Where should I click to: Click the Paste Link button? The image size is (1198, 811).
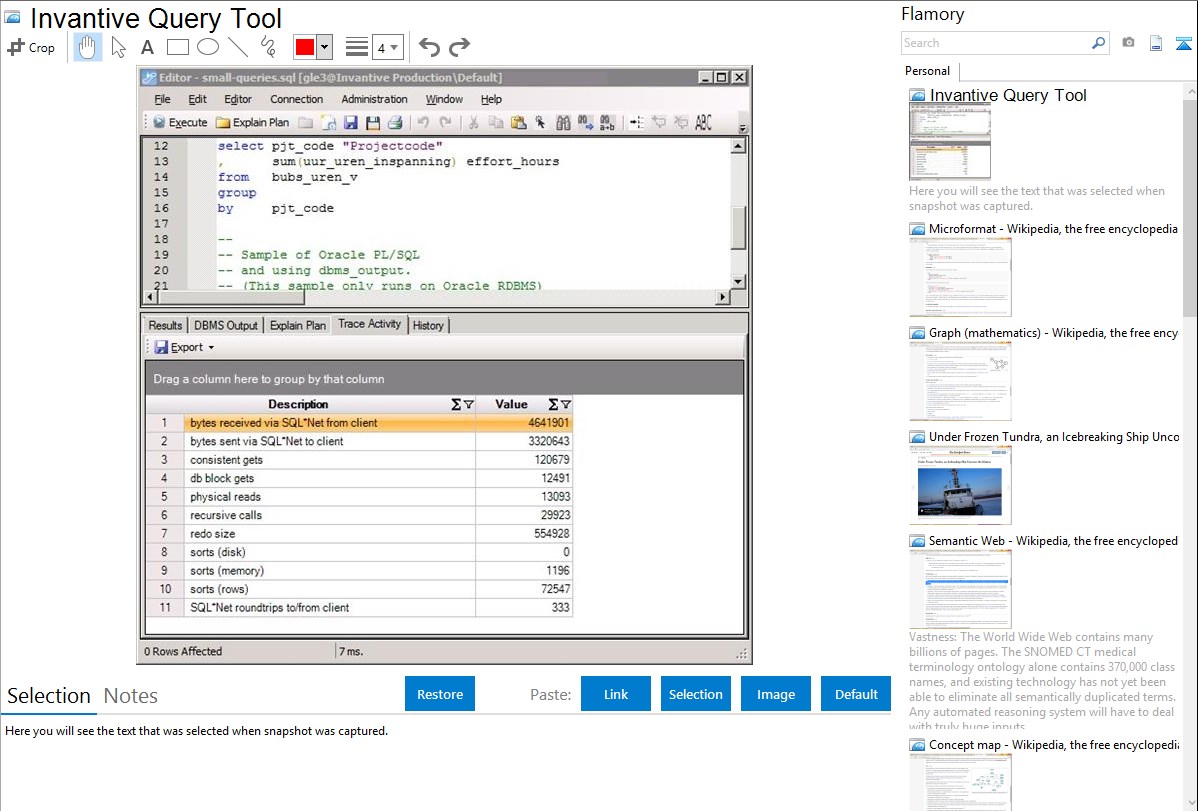616,694
